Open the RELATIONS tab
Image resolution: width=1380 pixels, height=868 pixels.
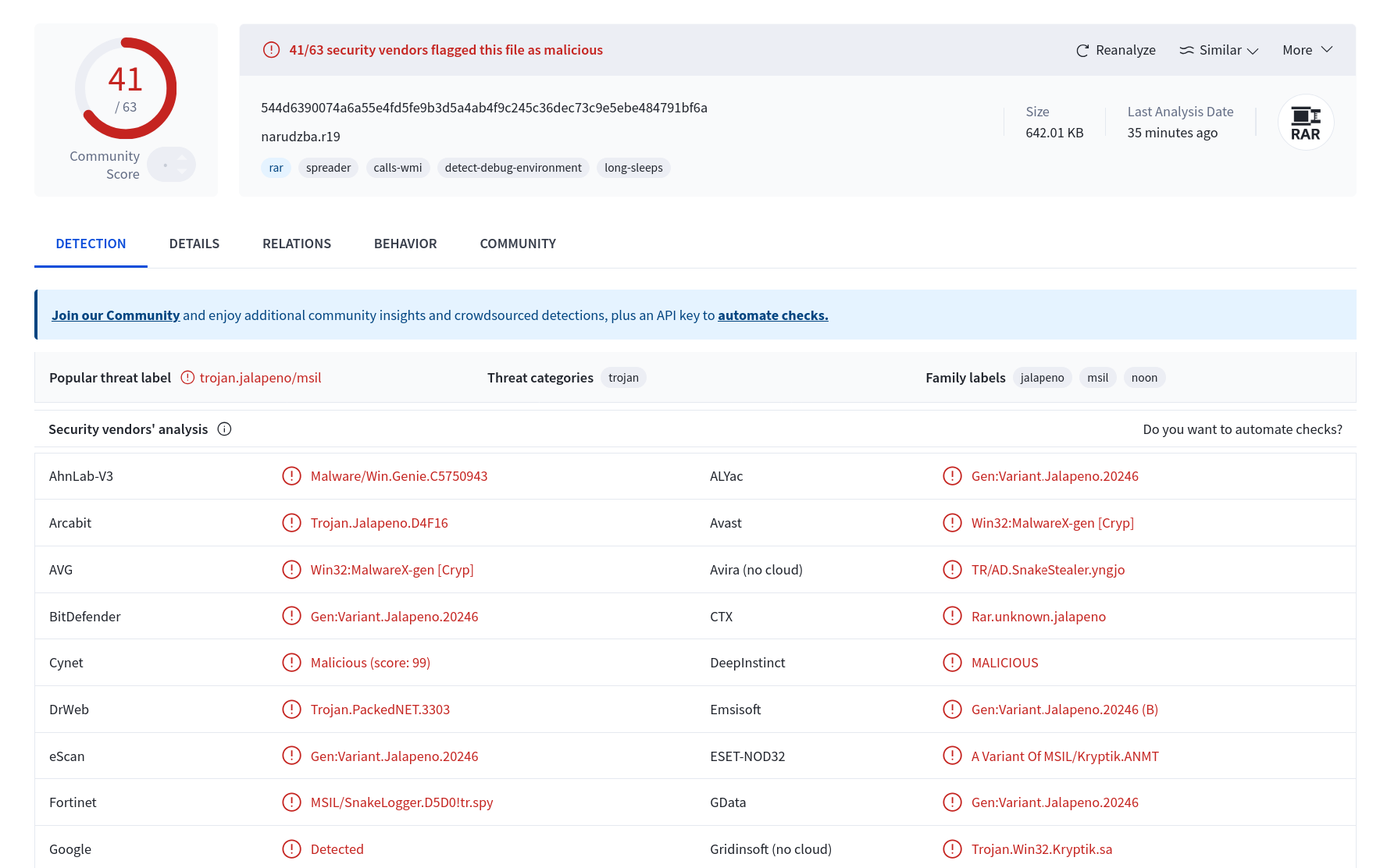[x=297, y=244]
